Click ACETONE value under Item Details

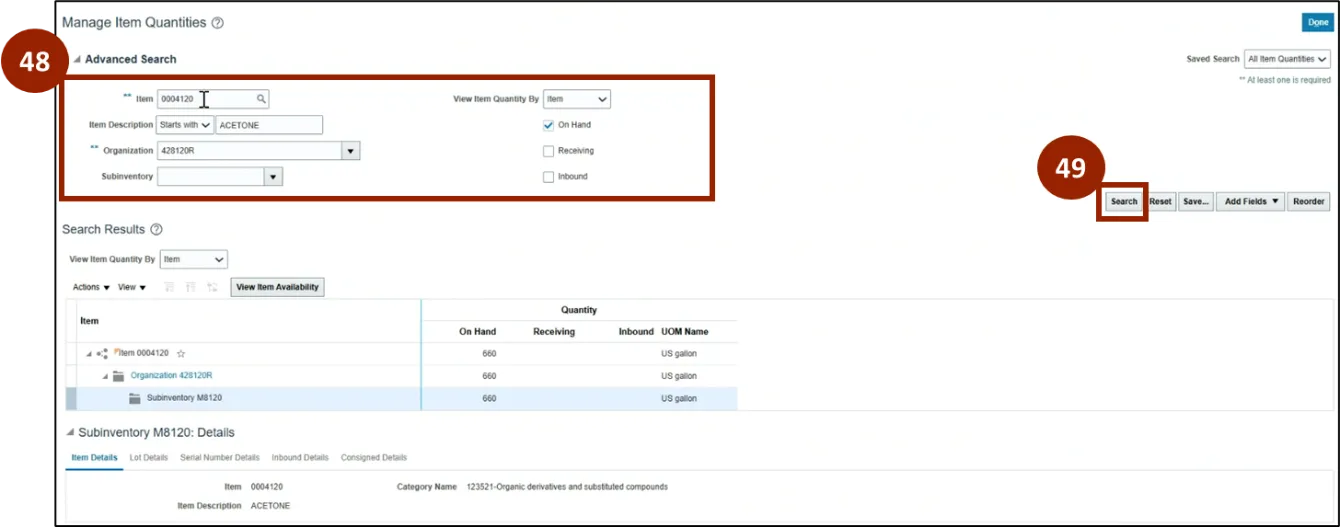(270, 506)
